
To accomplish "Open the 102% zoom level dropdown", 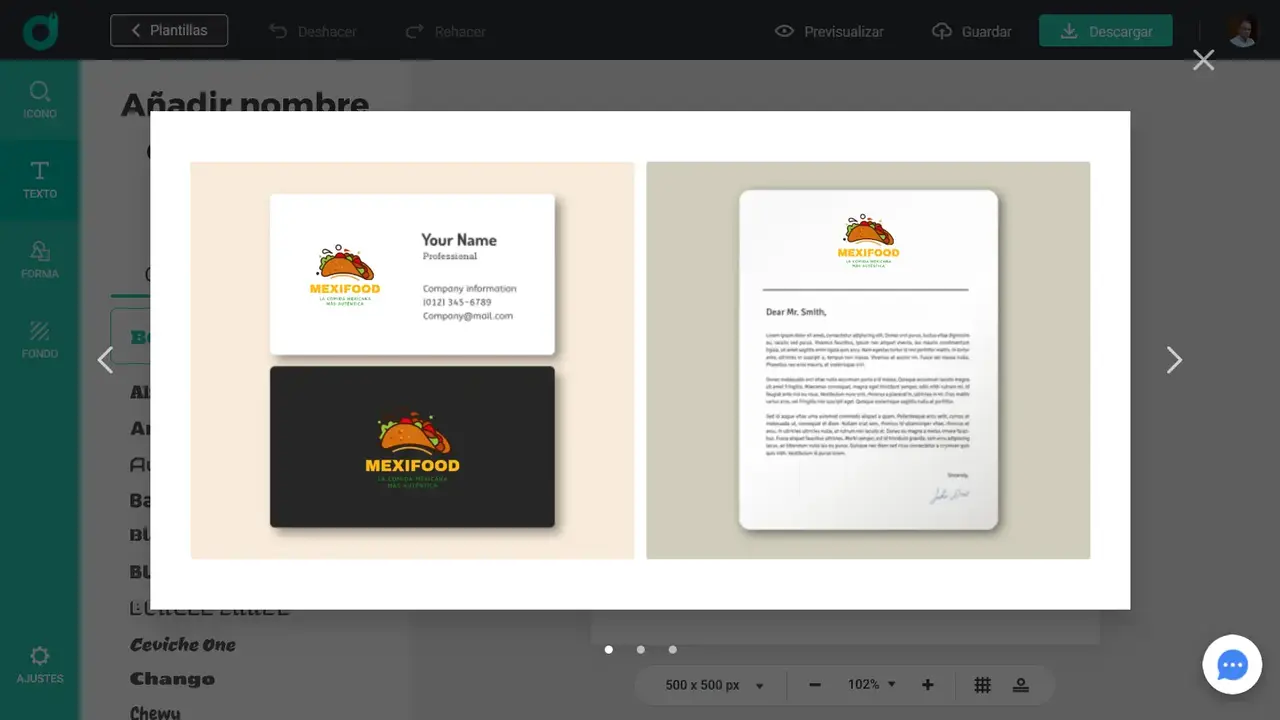I will 872,685.
